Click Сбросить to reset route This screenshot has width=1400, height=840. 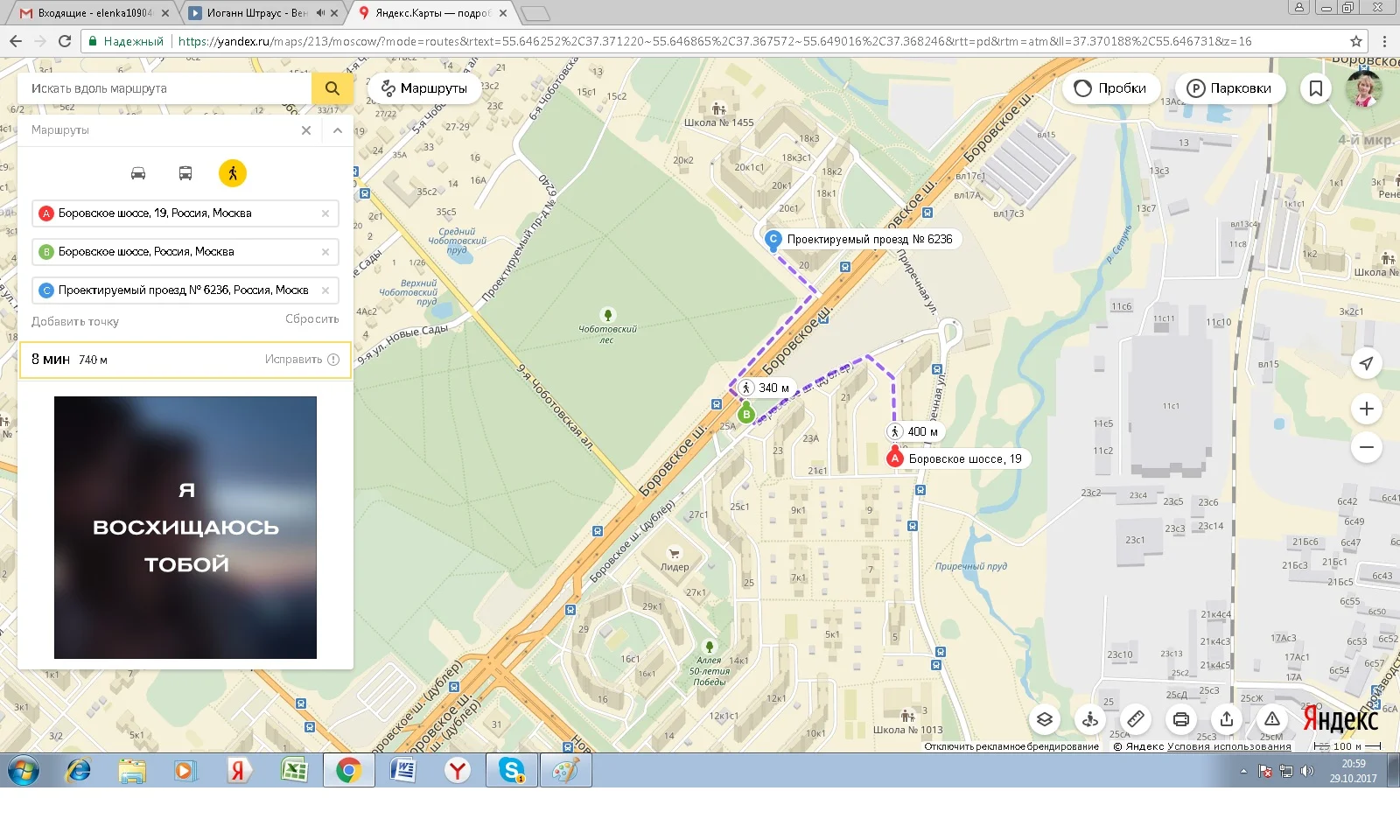coord(312,319)
